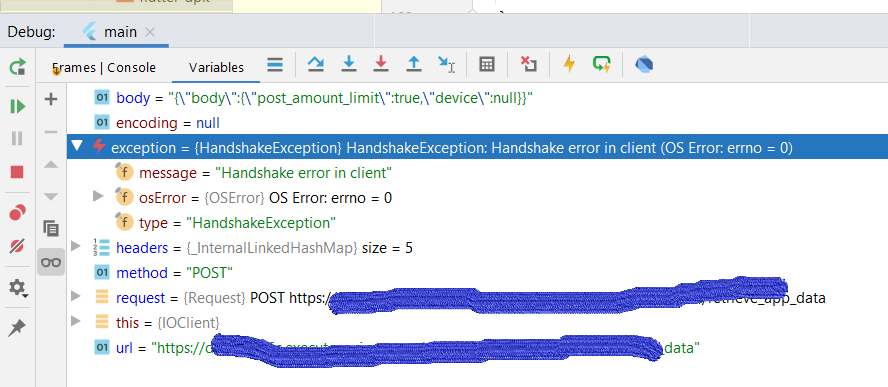
Task: Collapse the exception variable node
Action: [x=78, y=147]
